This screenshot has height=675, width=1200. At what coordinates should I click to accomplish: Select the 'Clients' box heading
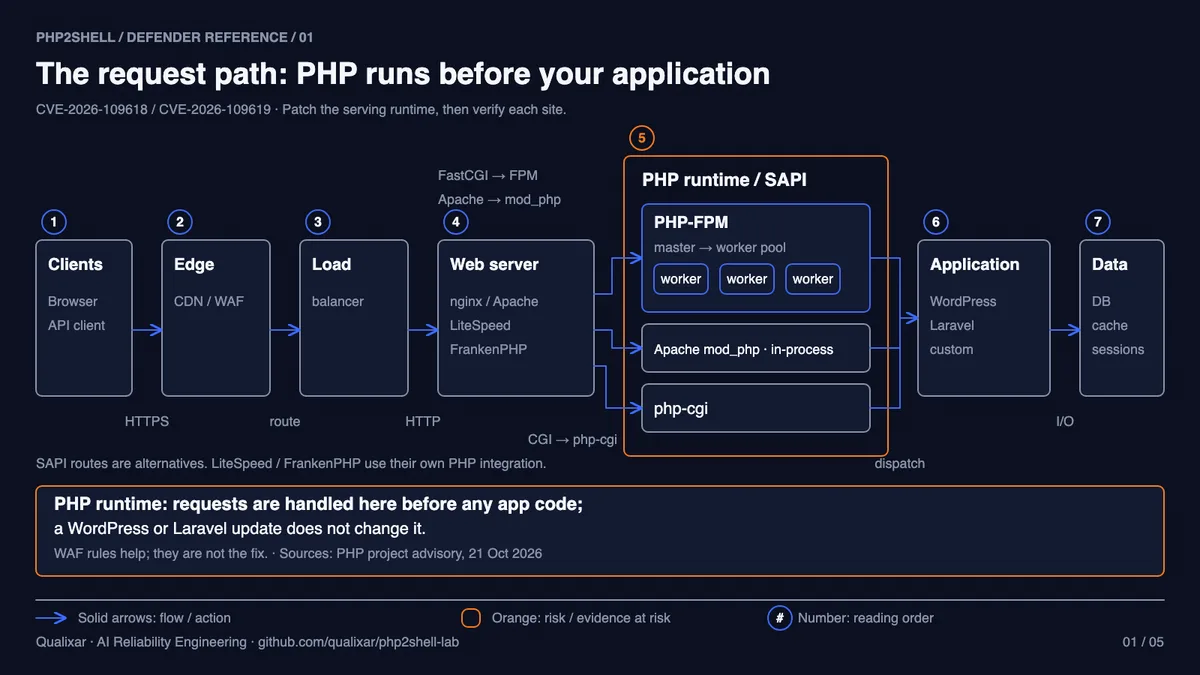[x=75, y=265]
